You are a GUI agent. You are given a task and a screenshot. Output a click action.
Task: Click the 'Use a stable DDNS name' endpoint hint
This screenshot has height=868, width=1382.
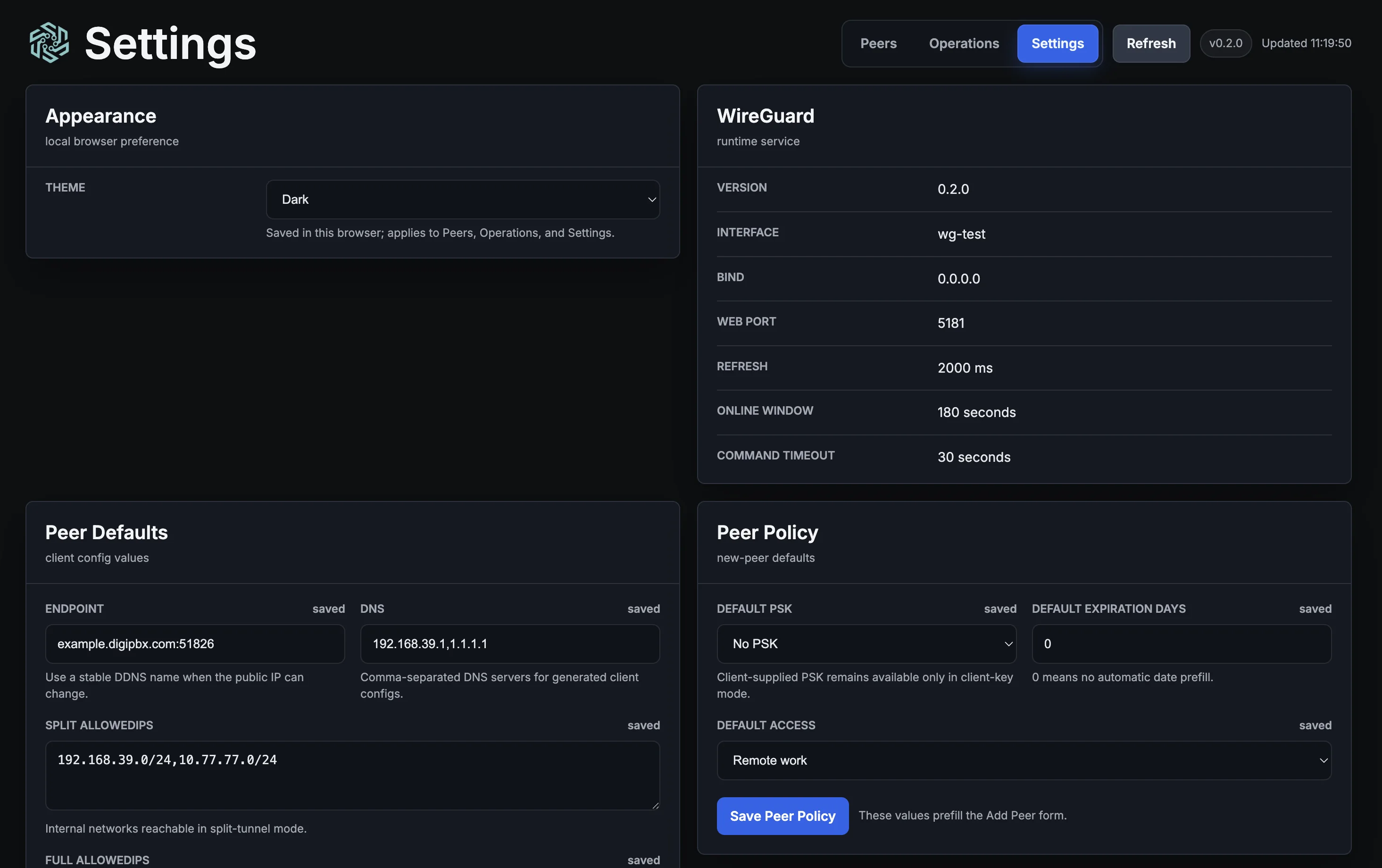[175, 685]
